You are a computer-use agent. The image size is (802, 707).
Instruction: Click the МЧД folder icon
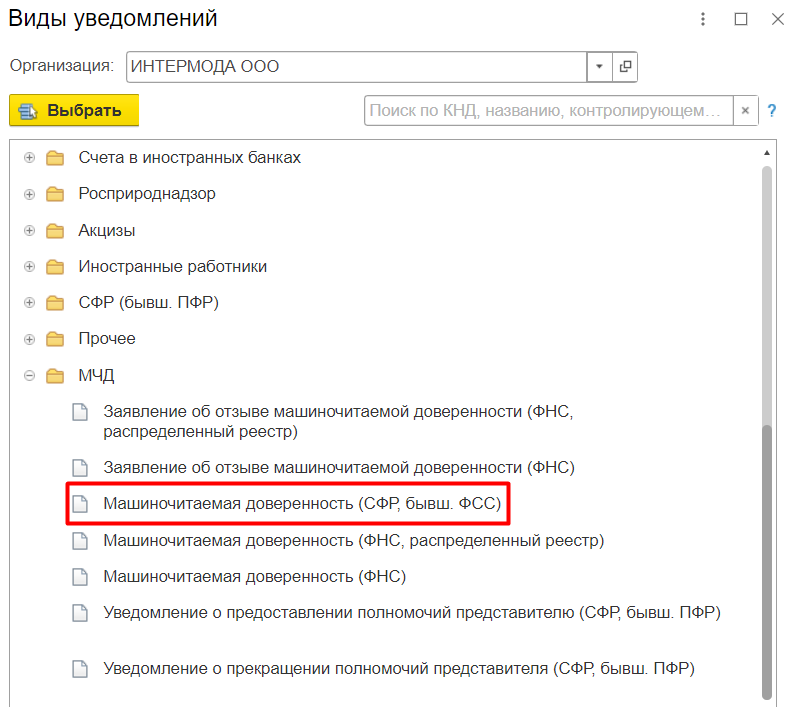(x=55, y=376)
